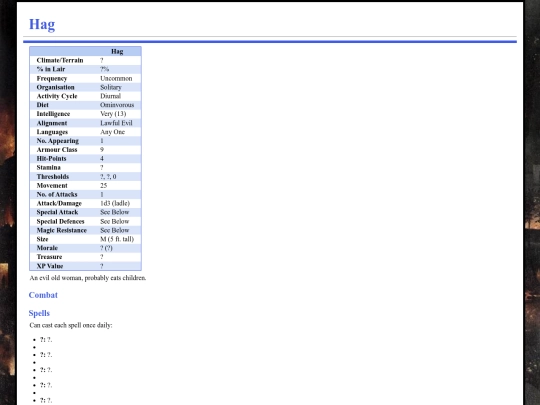Viewport: 540px width, 405px height.
Task: Select the Spells section heading
Action: [39, 313]
